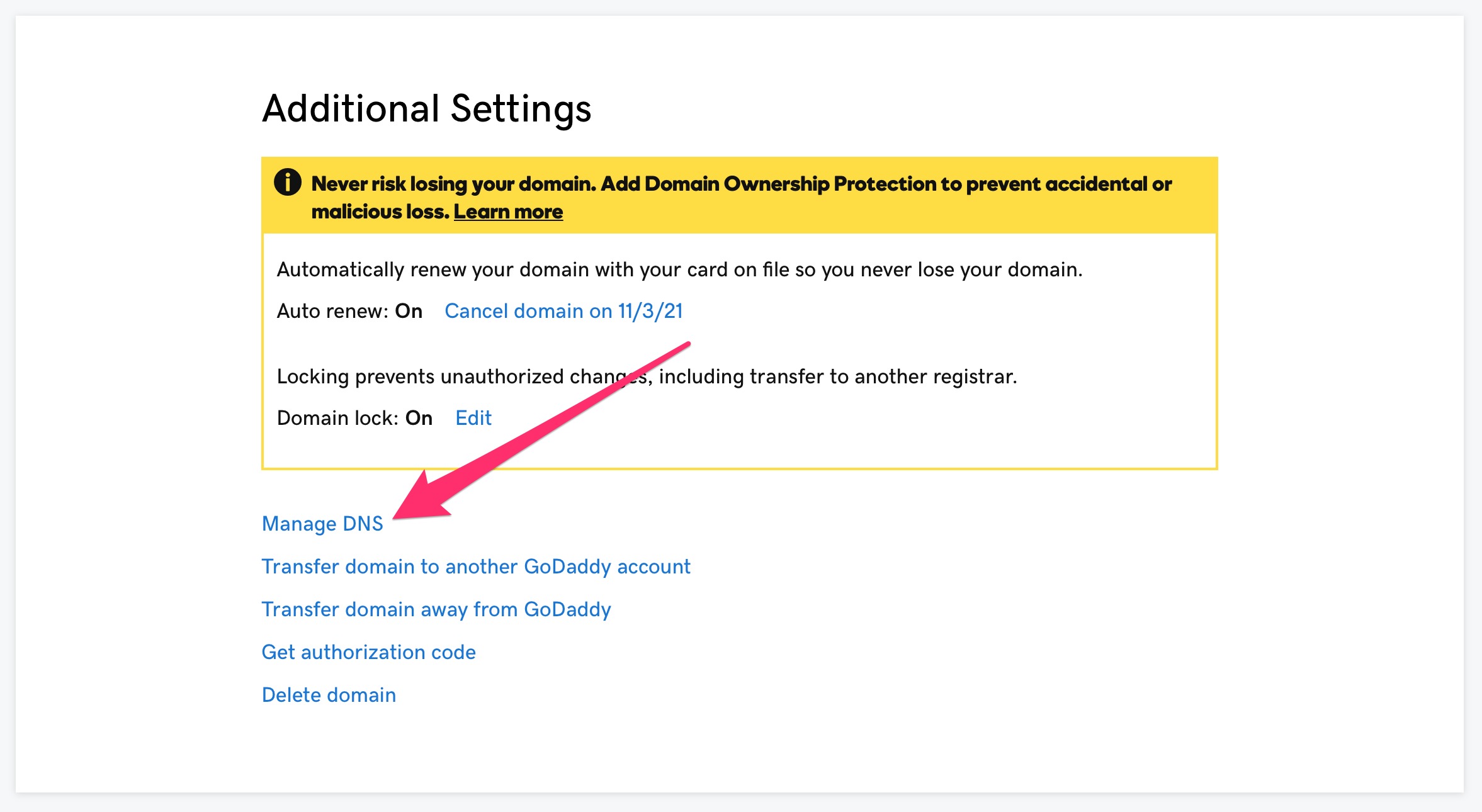This screenshot has height=812, width=1482.
Task: Click the Domain lock label
Action: tap(337, 418)
